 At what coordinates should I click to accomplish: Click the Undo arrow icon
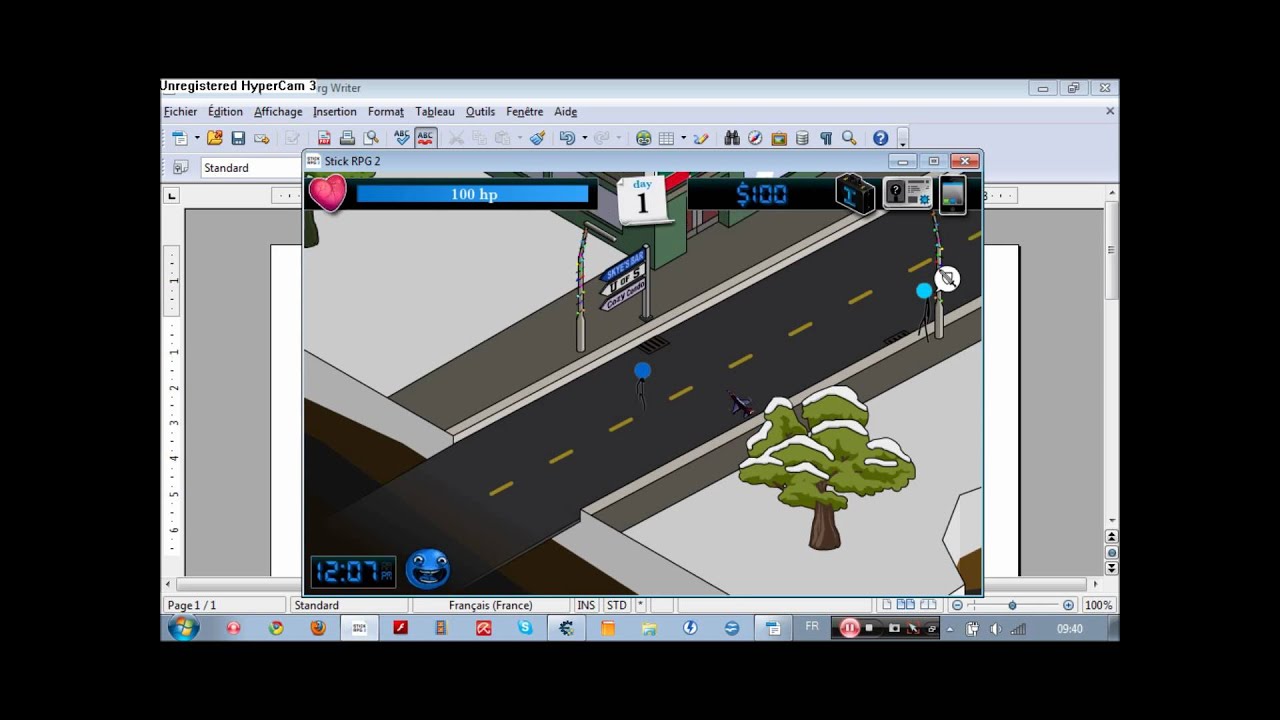point(567,138)
